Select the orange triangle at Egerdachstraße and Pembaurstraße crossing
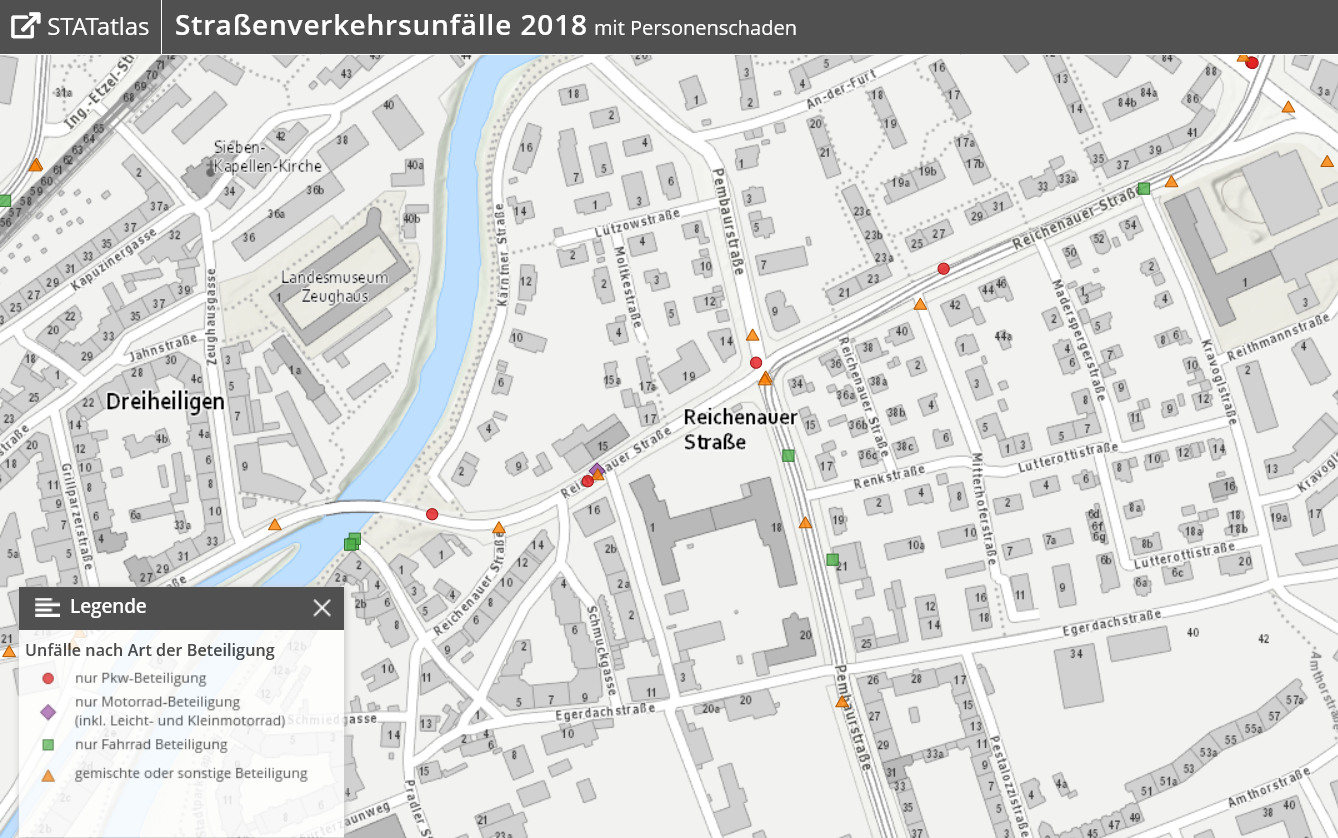The width and height of the screenshot is (1338, 838). point(842,702)
